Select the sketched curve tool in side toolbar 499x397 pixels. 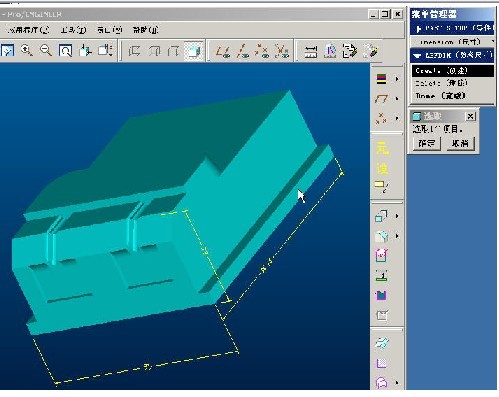(382, 99)
